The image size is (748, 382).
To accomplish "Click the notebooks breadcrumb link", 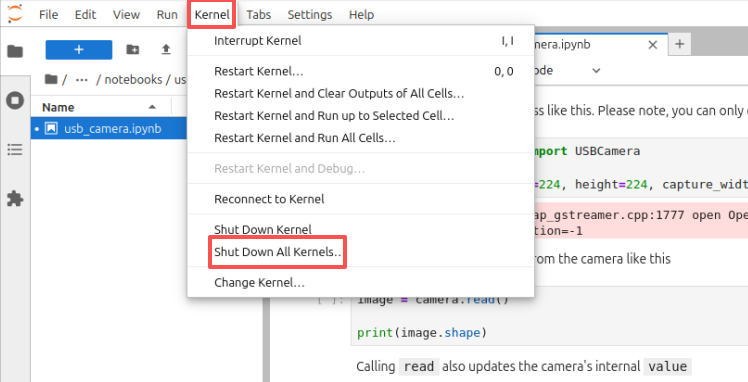I will [x=133, y=79].
